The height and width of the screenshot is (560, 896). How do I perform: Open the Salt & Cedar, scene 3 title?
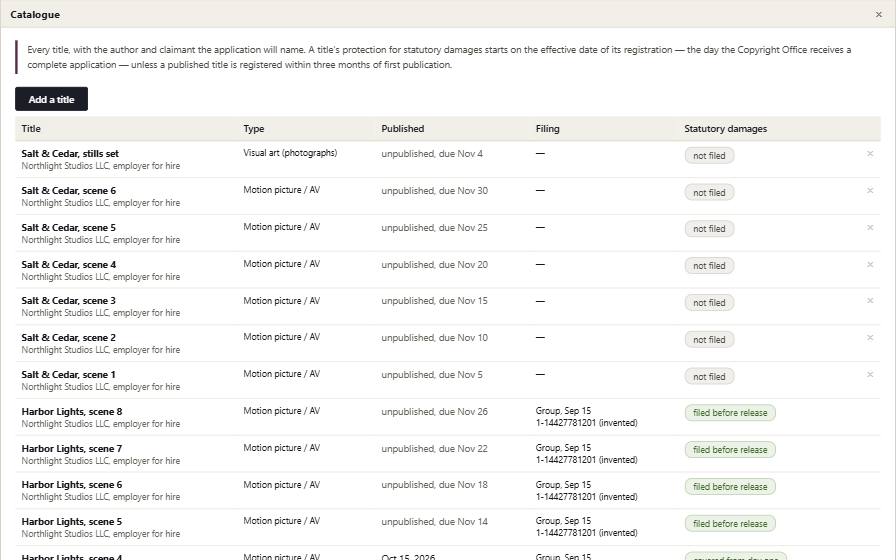(69, 301)
